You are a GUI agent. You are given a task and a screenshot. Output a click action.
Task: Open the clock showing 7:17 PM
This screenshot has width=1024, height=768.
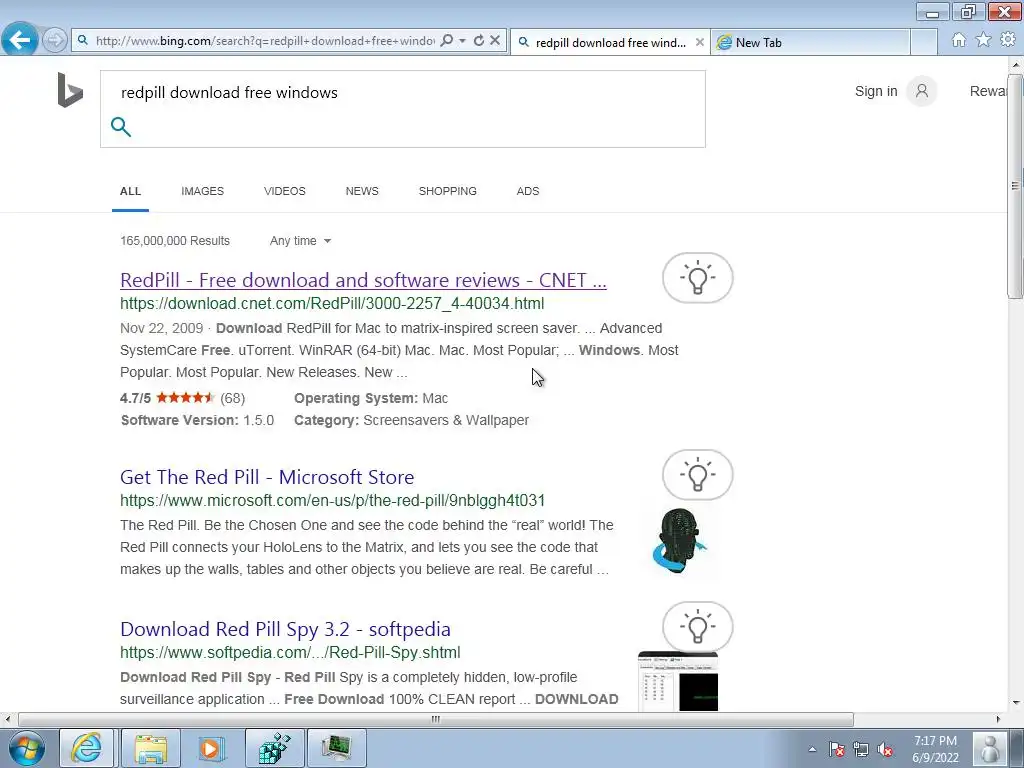(935, 749)
